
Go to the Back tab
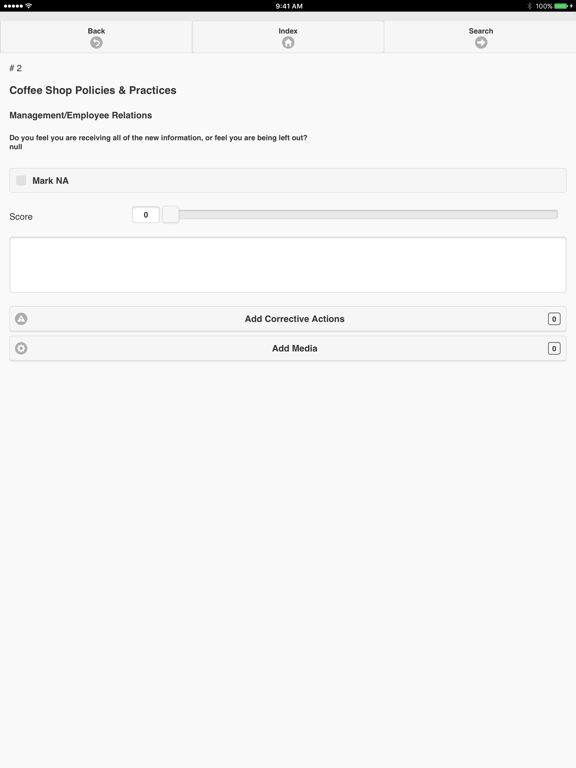click(96, 37)
